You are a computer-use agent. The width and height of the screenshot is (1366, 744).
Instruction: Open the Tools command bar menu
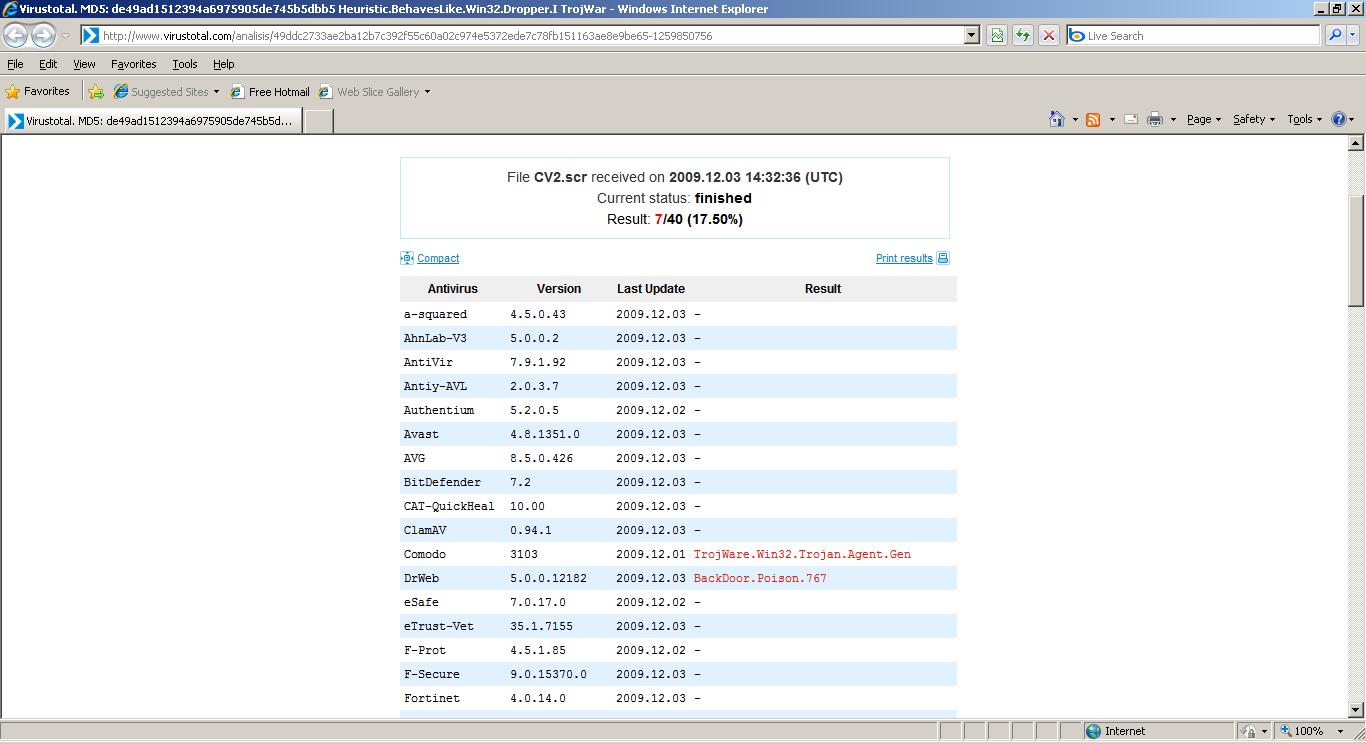(1305, 119)
